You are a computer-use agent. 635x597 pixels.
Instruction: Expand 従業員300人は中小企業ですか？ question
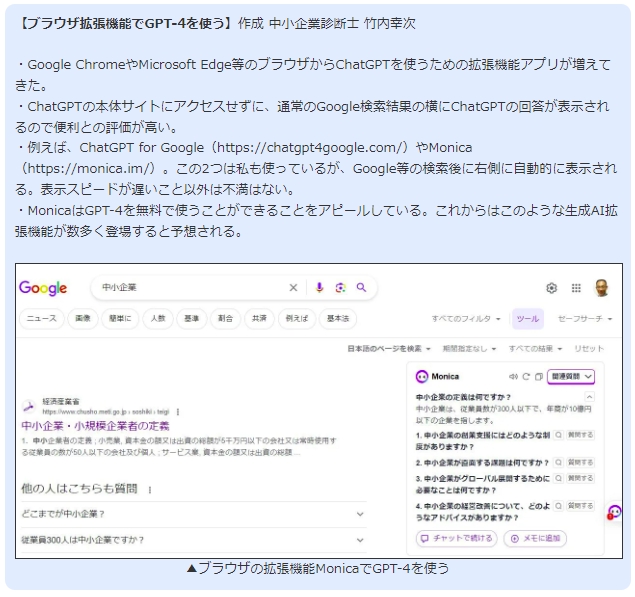click(194, 540)
